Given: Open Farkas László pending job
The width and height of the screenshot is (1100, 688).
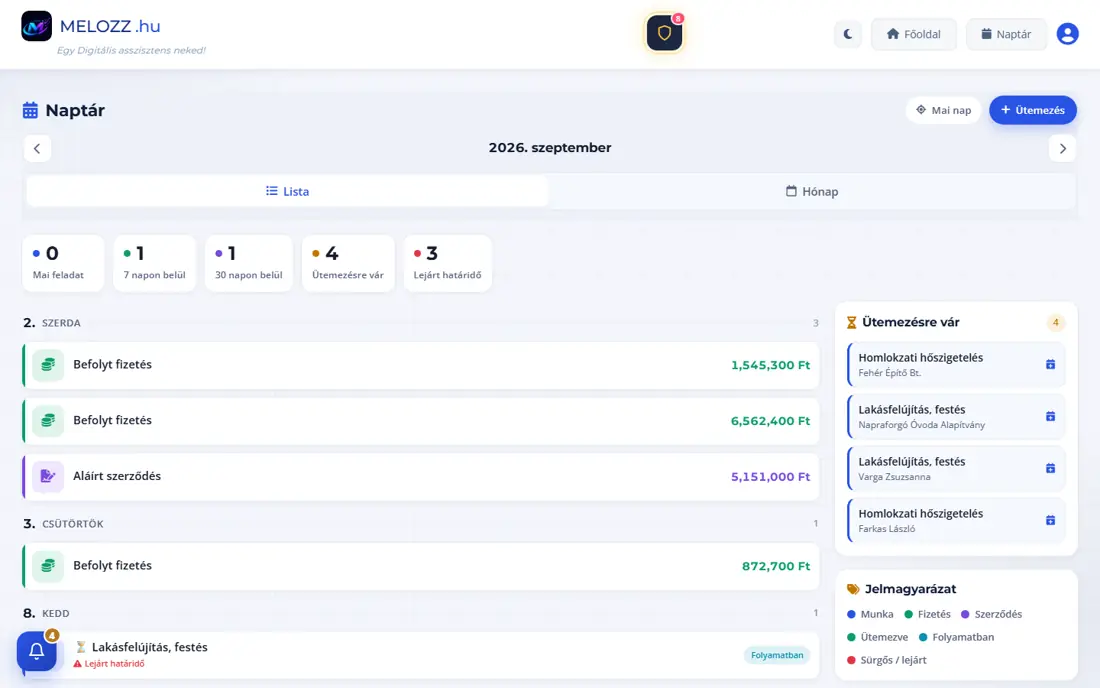Looking at the screenshot, I should tap(956, 520).
